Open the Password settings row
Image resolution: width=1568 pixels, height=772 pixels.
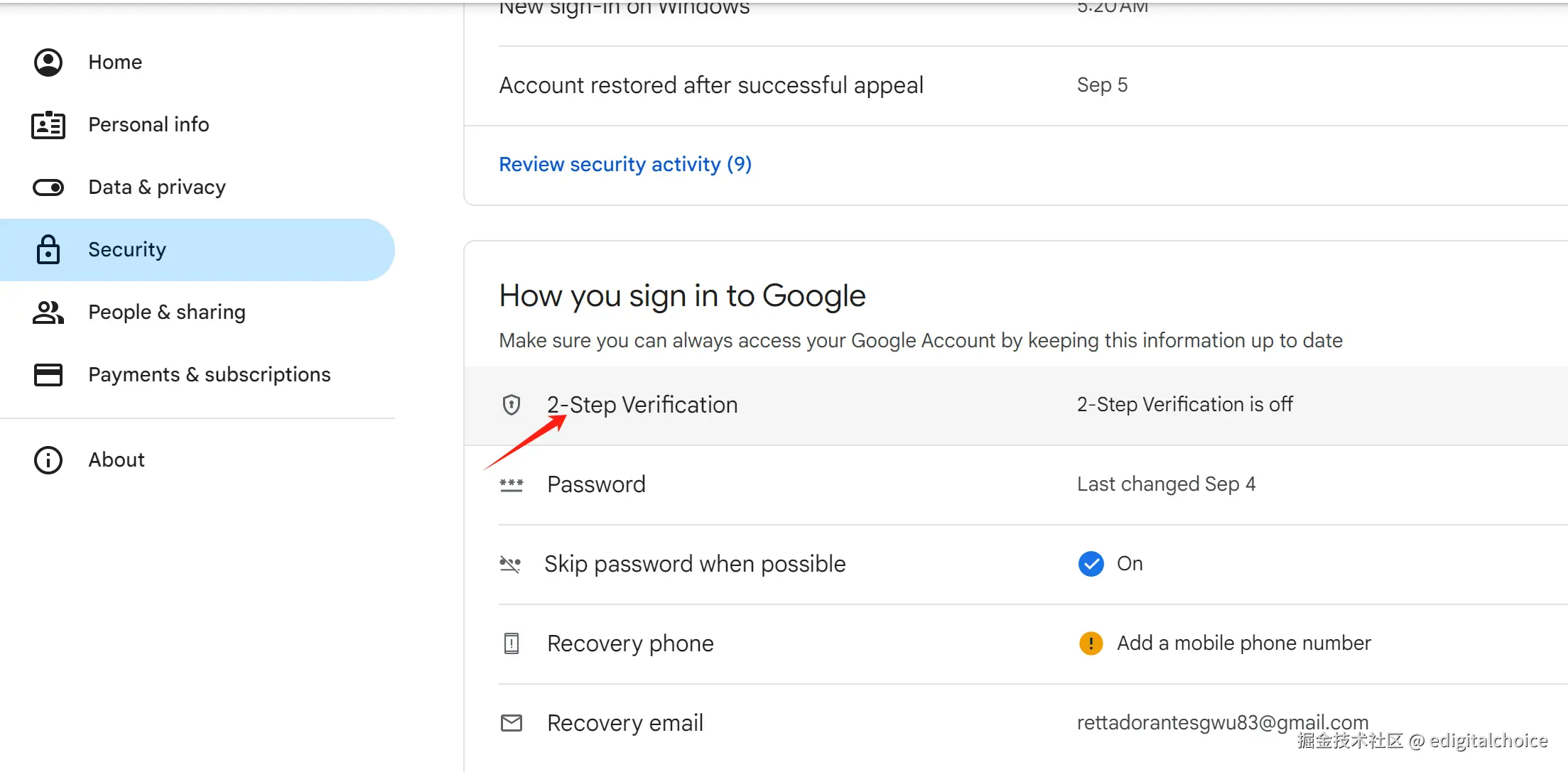[x=1016, y=485]
